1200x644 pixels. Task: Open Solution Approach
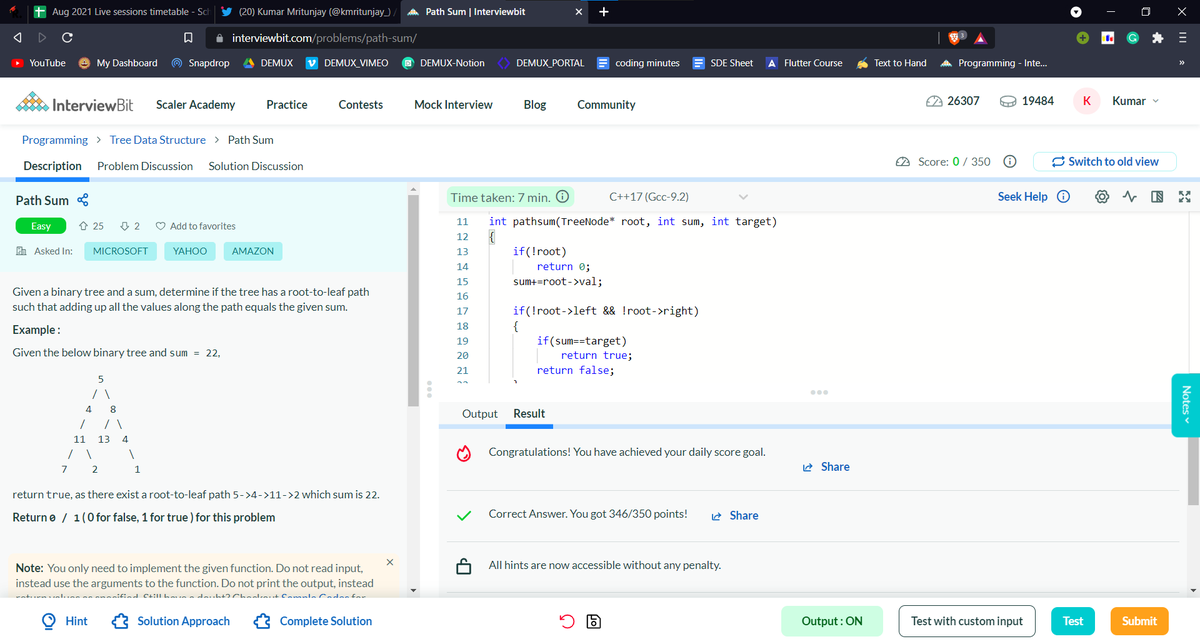(172, 621)
